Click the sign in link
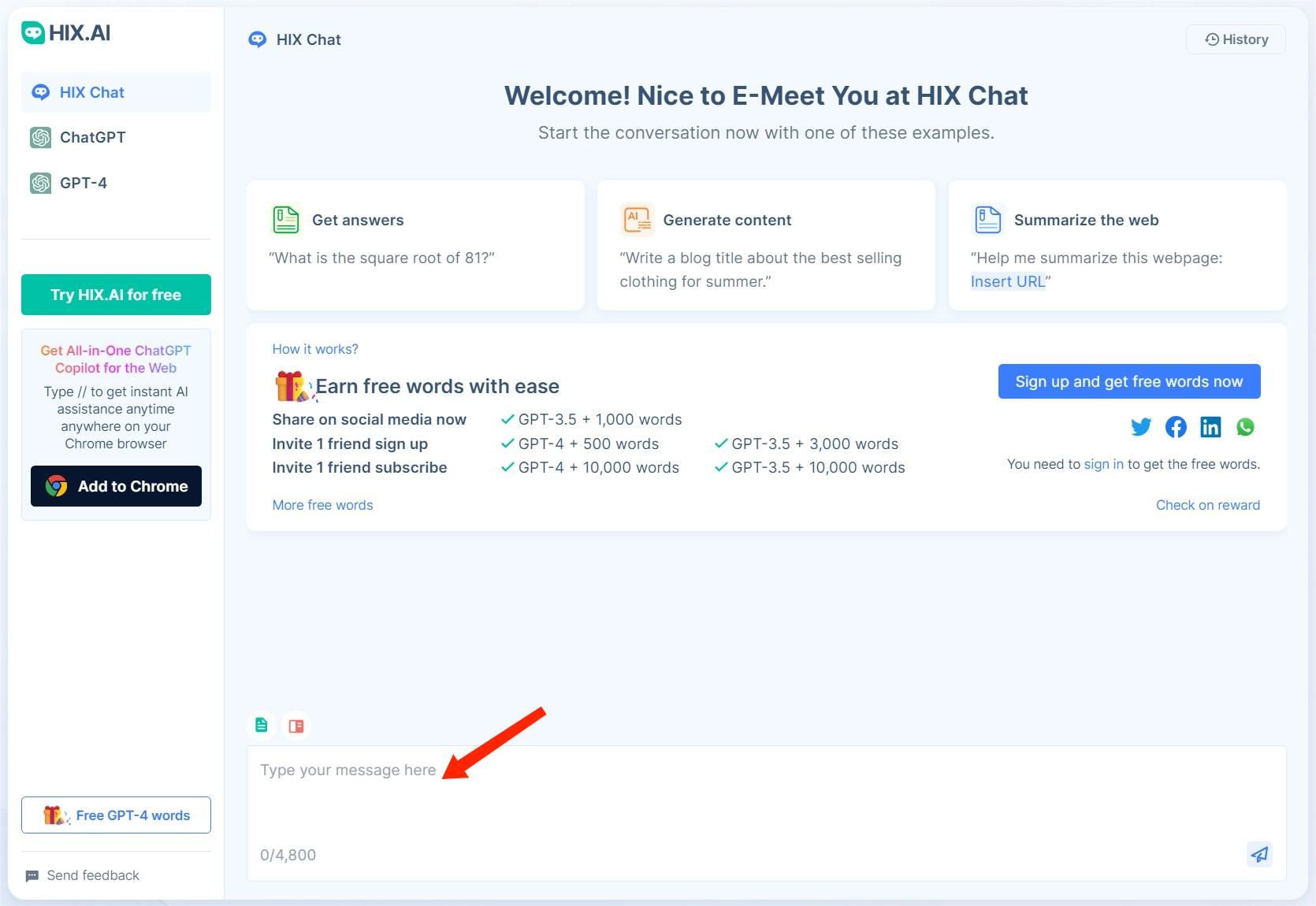 click(1104, 464)
